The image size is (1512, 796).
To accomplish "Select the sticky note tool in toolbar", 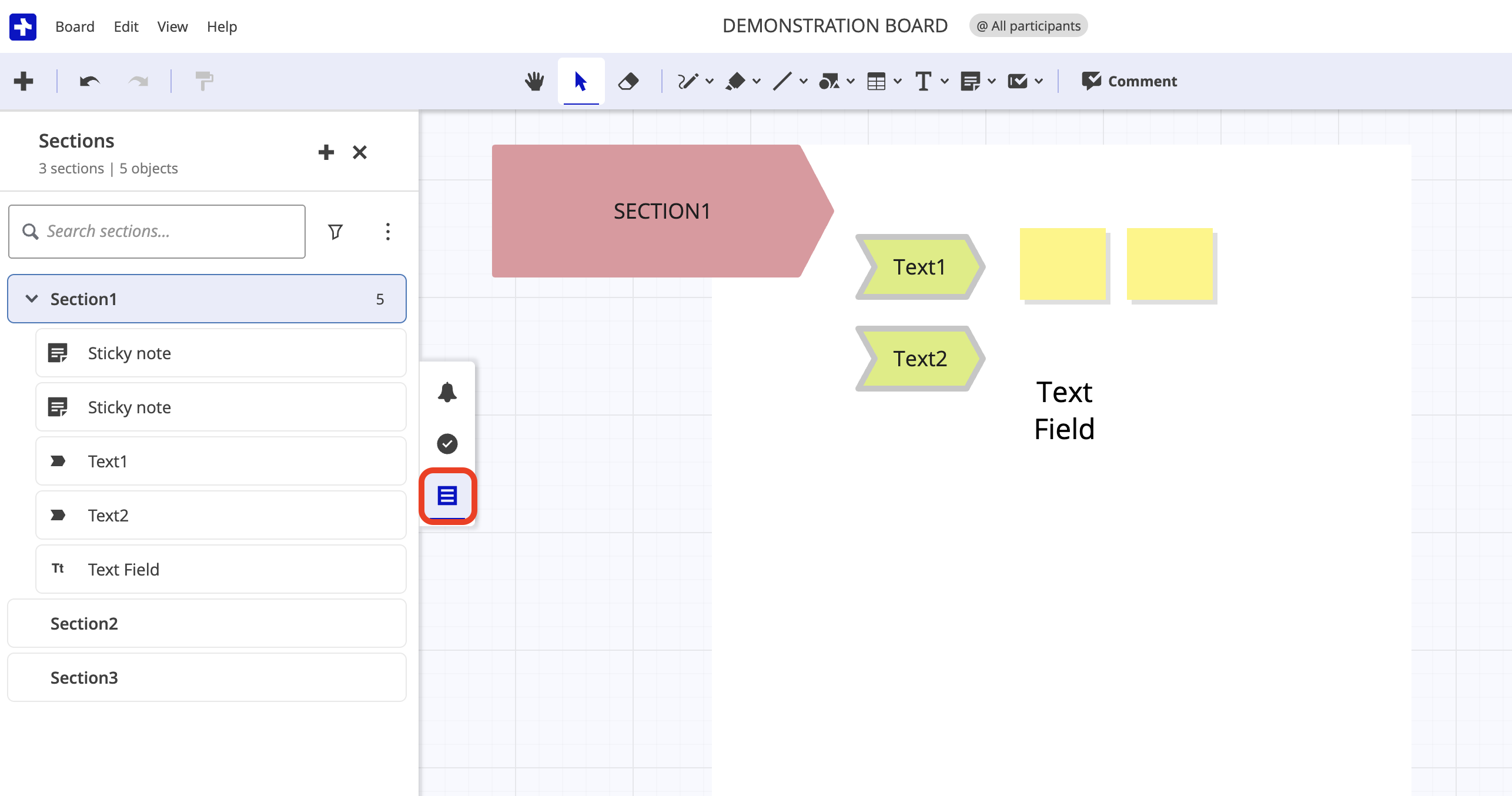I will click(x=970, y=81).
